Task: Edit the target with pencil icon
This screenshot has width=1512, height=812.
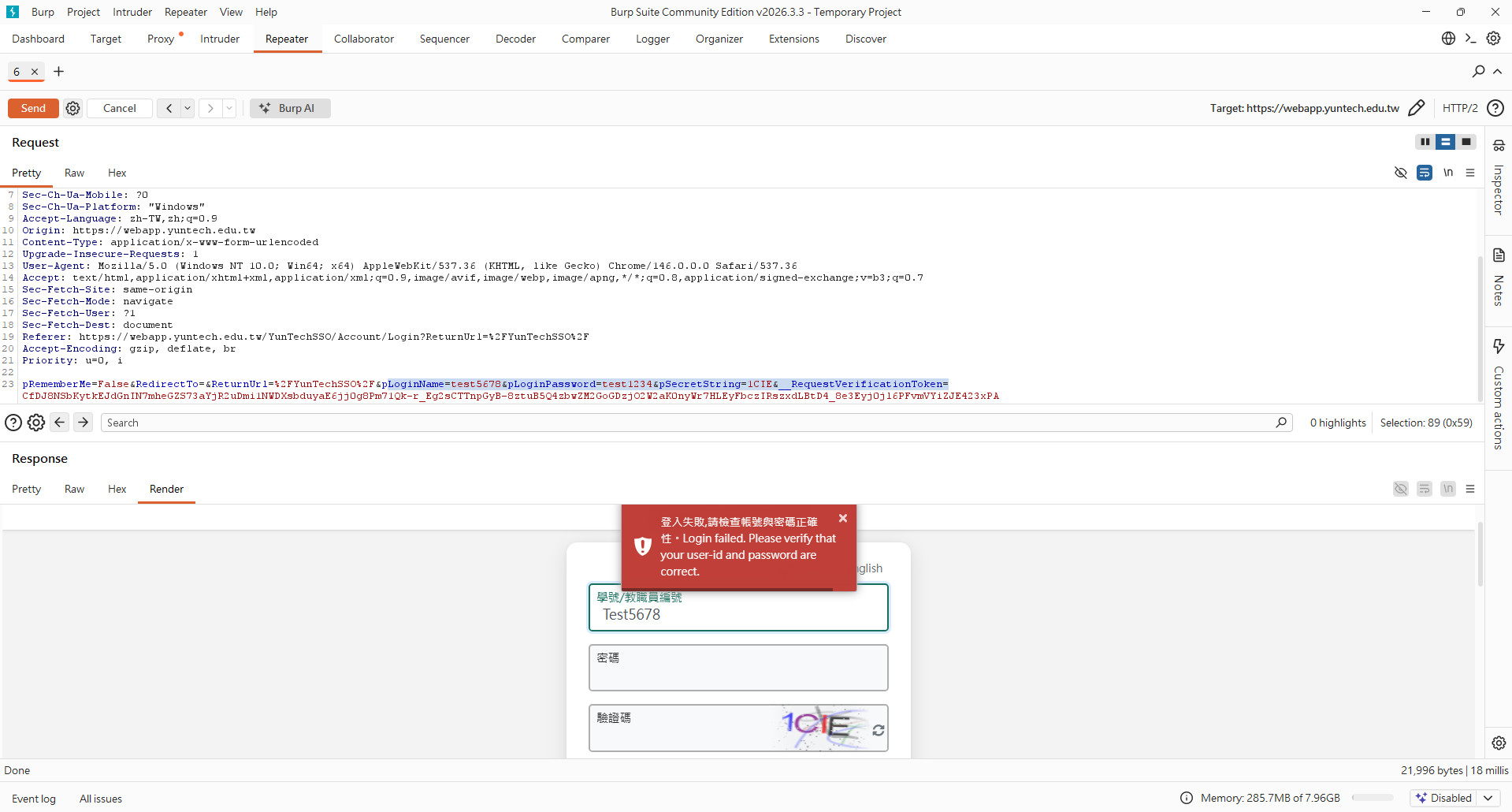Action: coord(1417,108)
